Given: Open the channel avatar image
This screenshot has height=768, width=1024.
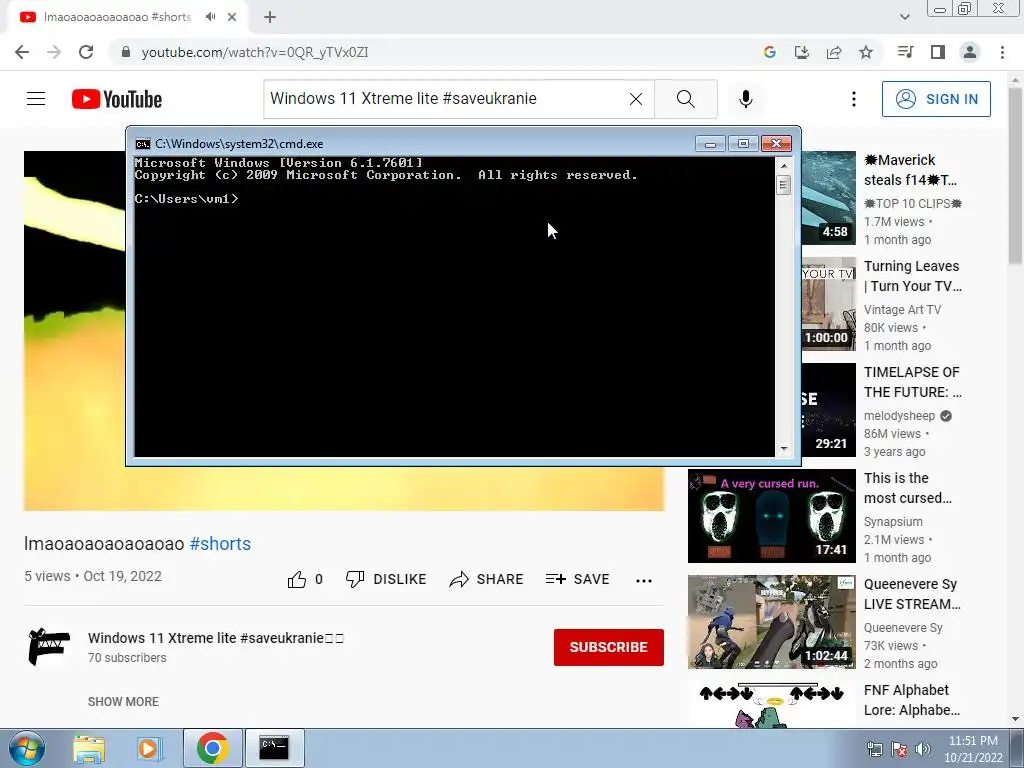Looking at the screenshot, I should click(49, 647).
